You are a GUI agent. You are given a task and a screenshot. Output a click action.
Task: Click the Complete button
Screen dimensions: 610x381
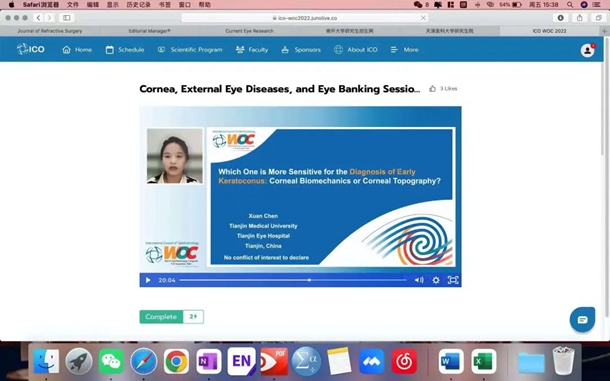[161, 317]
